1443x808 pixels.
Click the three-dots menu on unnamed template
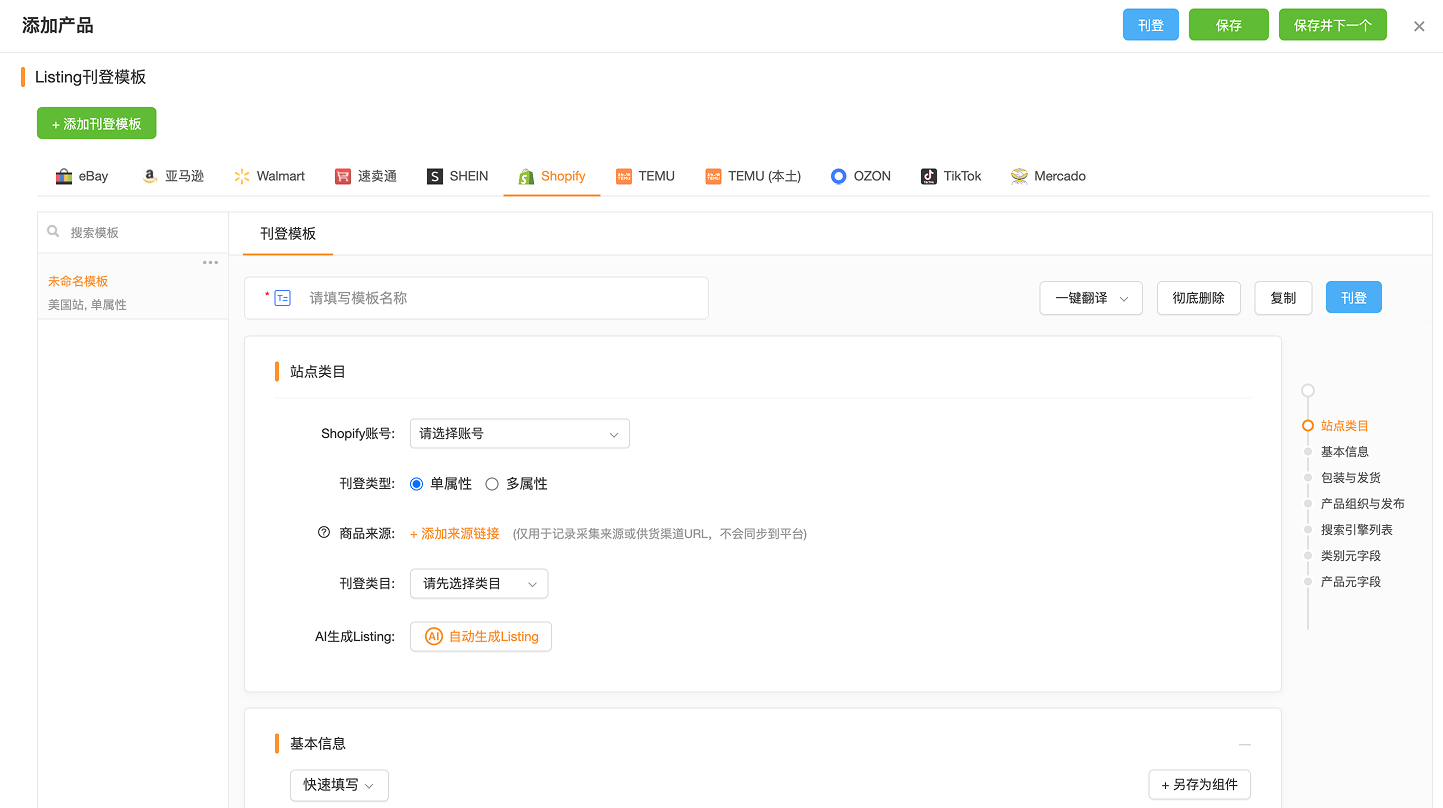coord(210,263)
